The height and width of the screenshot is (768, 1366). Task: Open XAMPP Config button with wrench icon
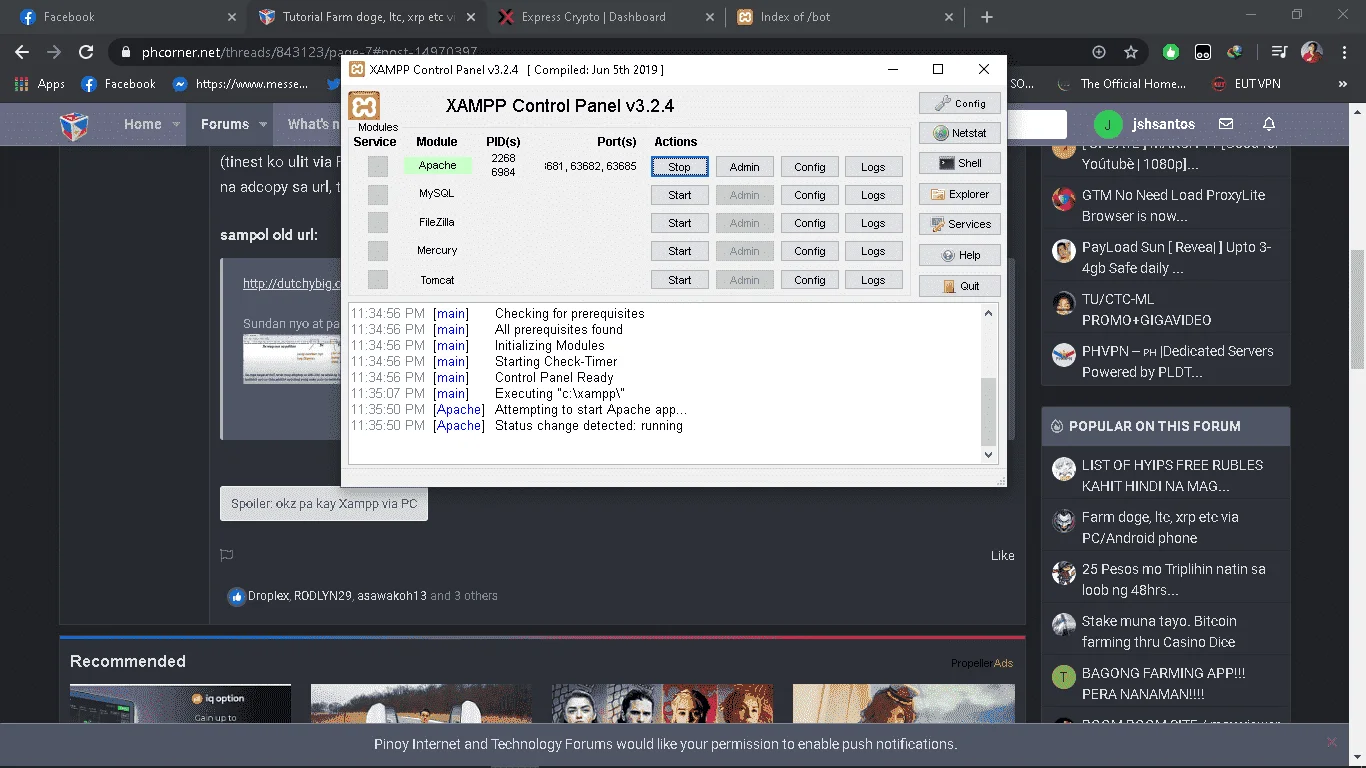960,103
